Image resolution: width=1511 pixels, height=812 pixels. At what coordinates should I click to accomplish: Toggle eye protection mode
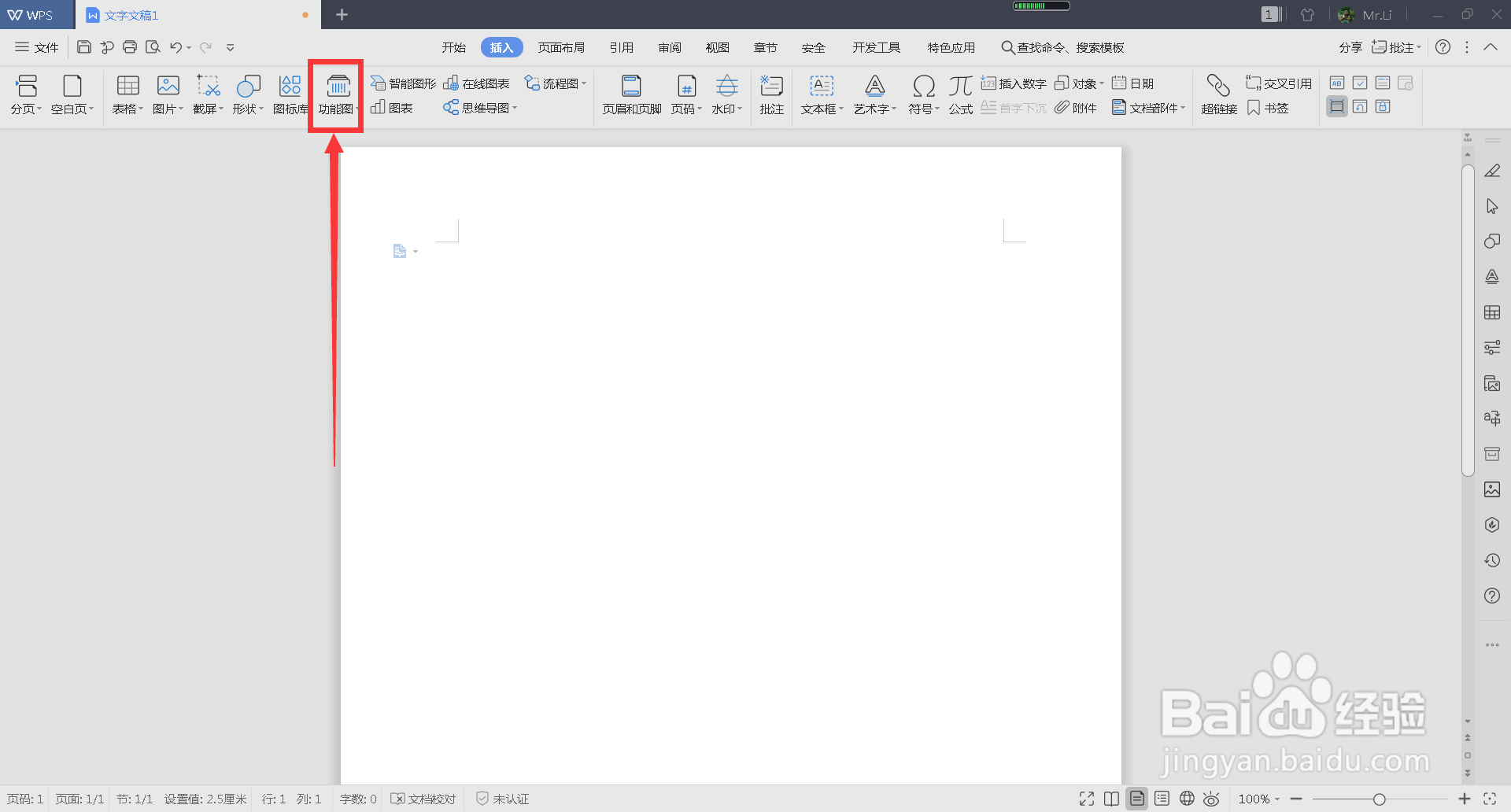tap(1212, 799)
